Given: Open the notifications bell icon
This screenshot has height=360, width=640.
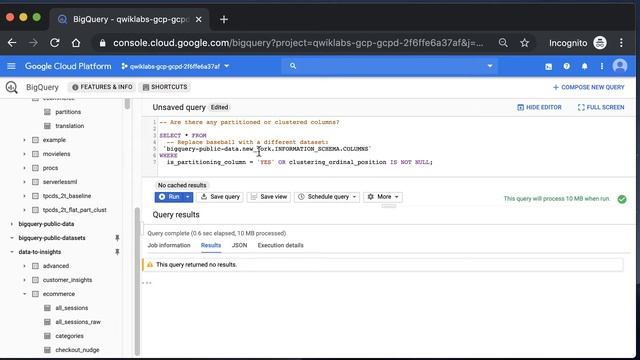Looking at the screenshot, I should 584,66.
